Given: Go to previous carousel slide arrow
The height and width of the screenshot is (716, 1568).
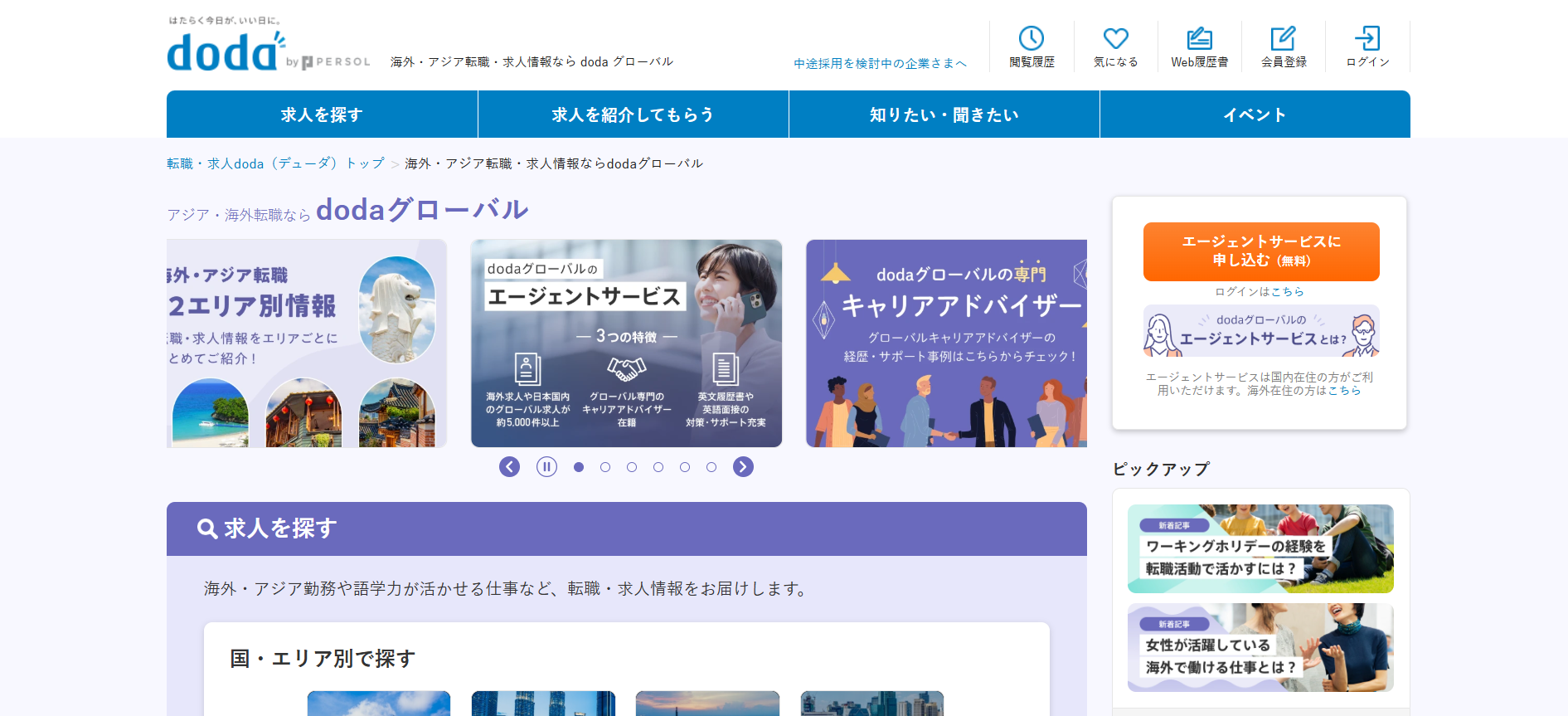Looking at the screenshot, I should point(509,467).
